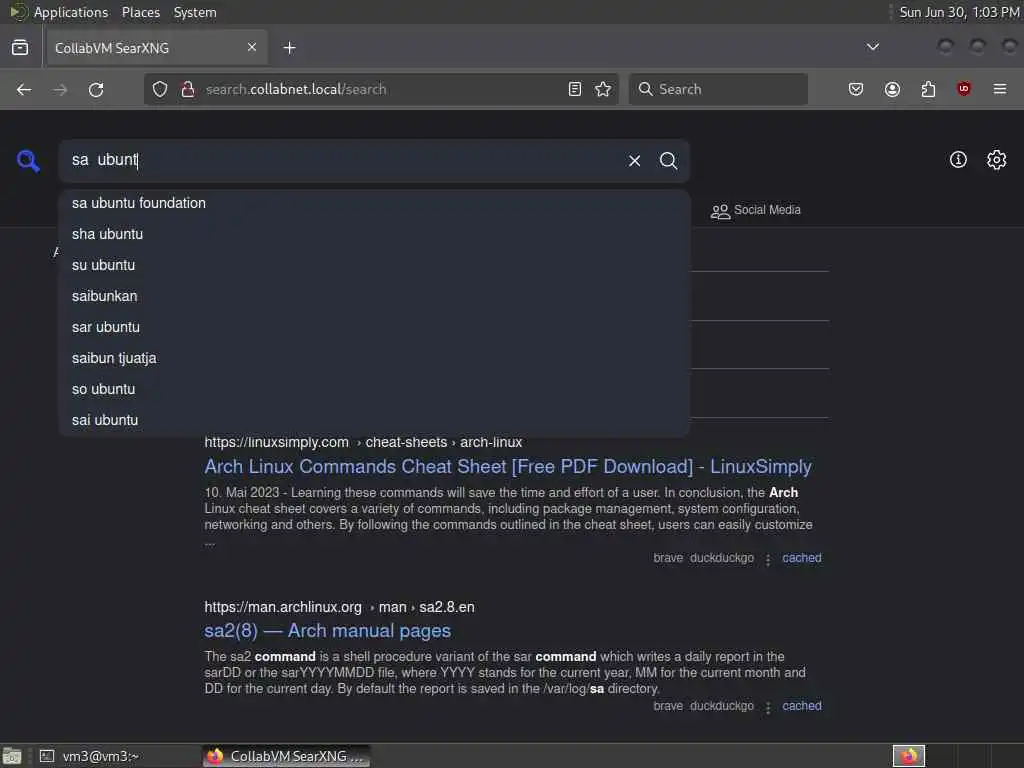Open the Places menu
Image resolution: width=1024 pixels, height=768 pixels.
140,12
